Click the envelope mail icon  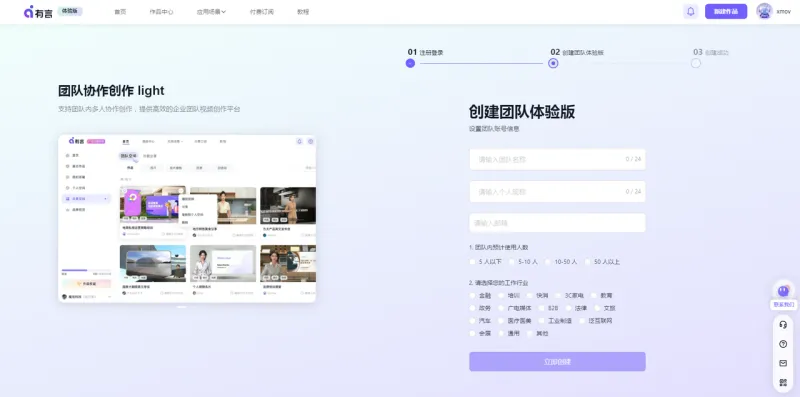(783, 363)
